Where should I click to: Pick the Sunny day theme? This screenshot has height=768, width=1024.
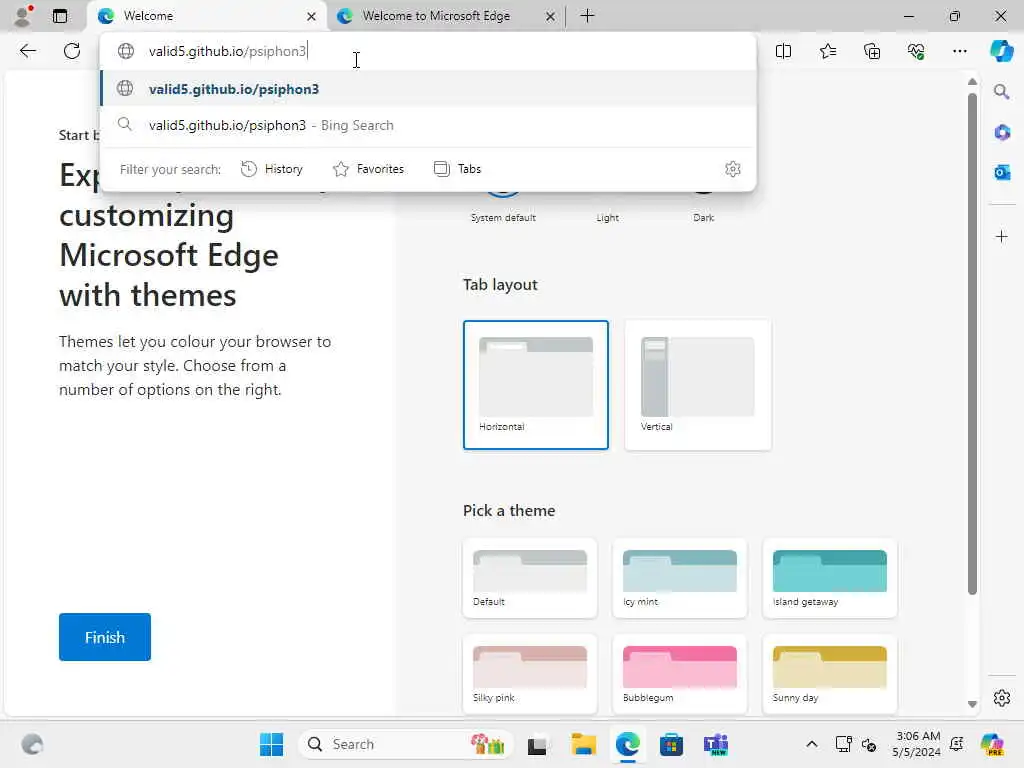tap(829, 673)
